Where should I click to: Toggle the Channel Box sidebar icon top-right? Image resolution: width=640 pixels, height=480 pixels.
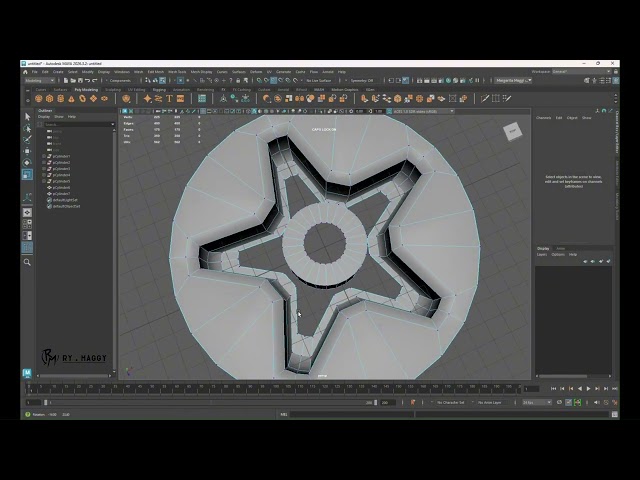point(616,80)
